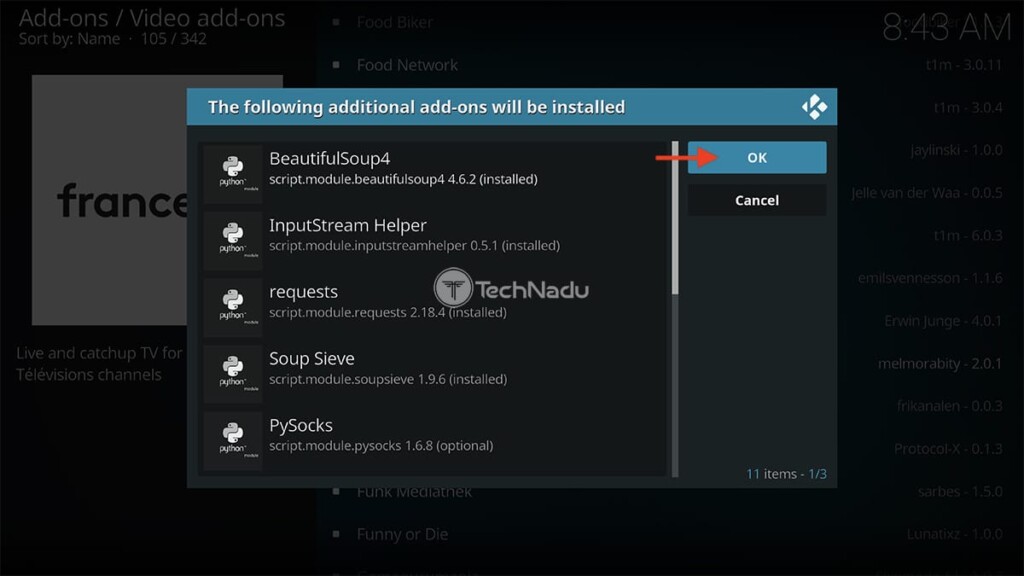Click melmorabity - 2.0.1 author entry
The image size is (1024, 576).
pos(940,364)
